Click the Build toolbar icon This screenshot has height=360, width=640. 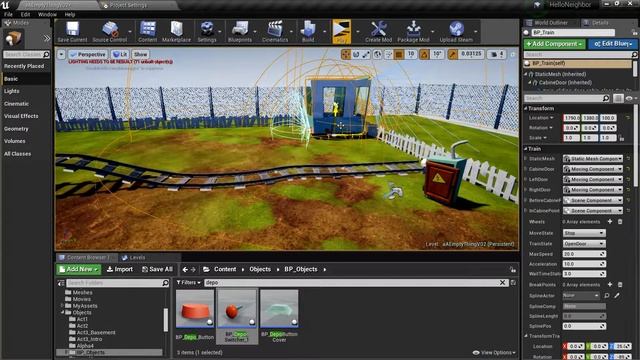pyautogui.click(x=308, y=32)
